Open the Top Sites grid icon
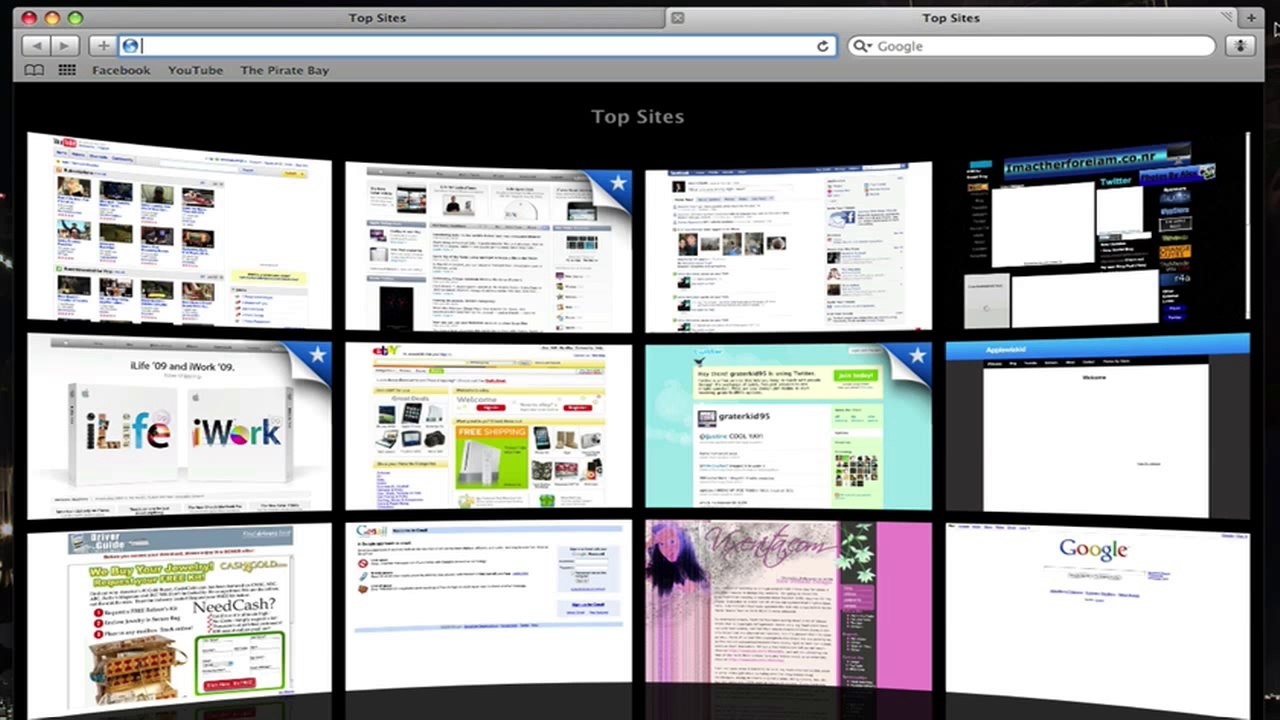This screenshot has width=1280, height=720. pyautogui.click(x=67, y=70)
